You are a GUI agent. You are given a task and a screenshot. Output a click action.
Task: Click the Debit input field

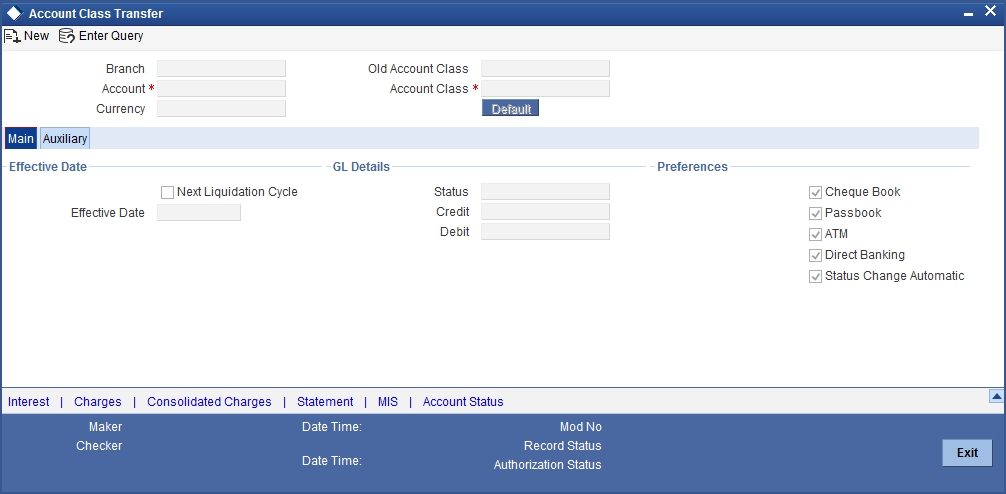point(545,232)
